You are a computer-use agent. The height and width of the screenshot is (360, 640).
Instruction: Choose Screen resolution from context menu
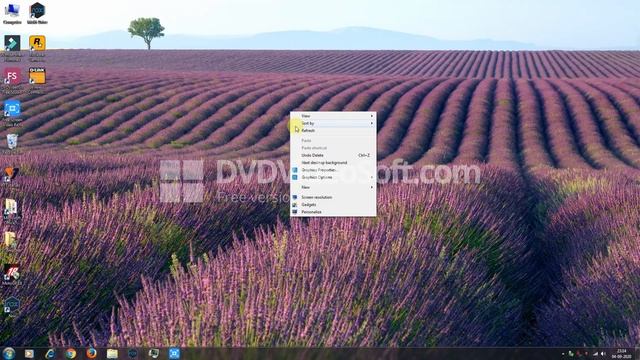(333, 198)
